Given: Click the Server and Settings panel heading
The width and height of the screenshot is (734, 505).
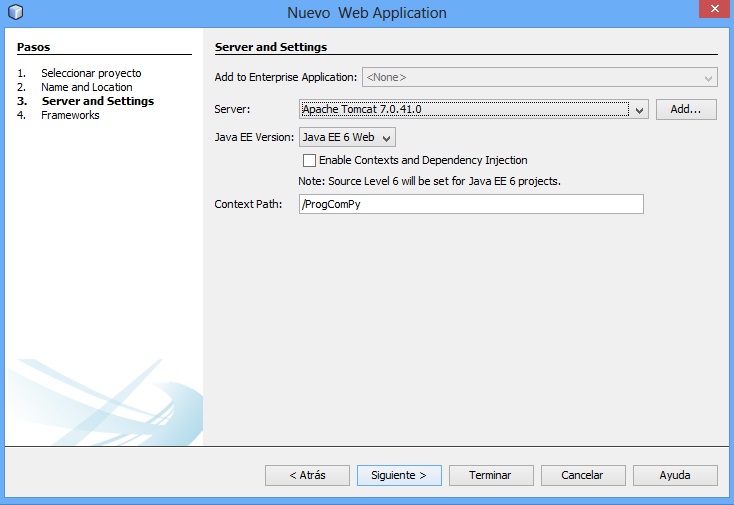Looking at the screenshot, I should (x=271, y=47).
